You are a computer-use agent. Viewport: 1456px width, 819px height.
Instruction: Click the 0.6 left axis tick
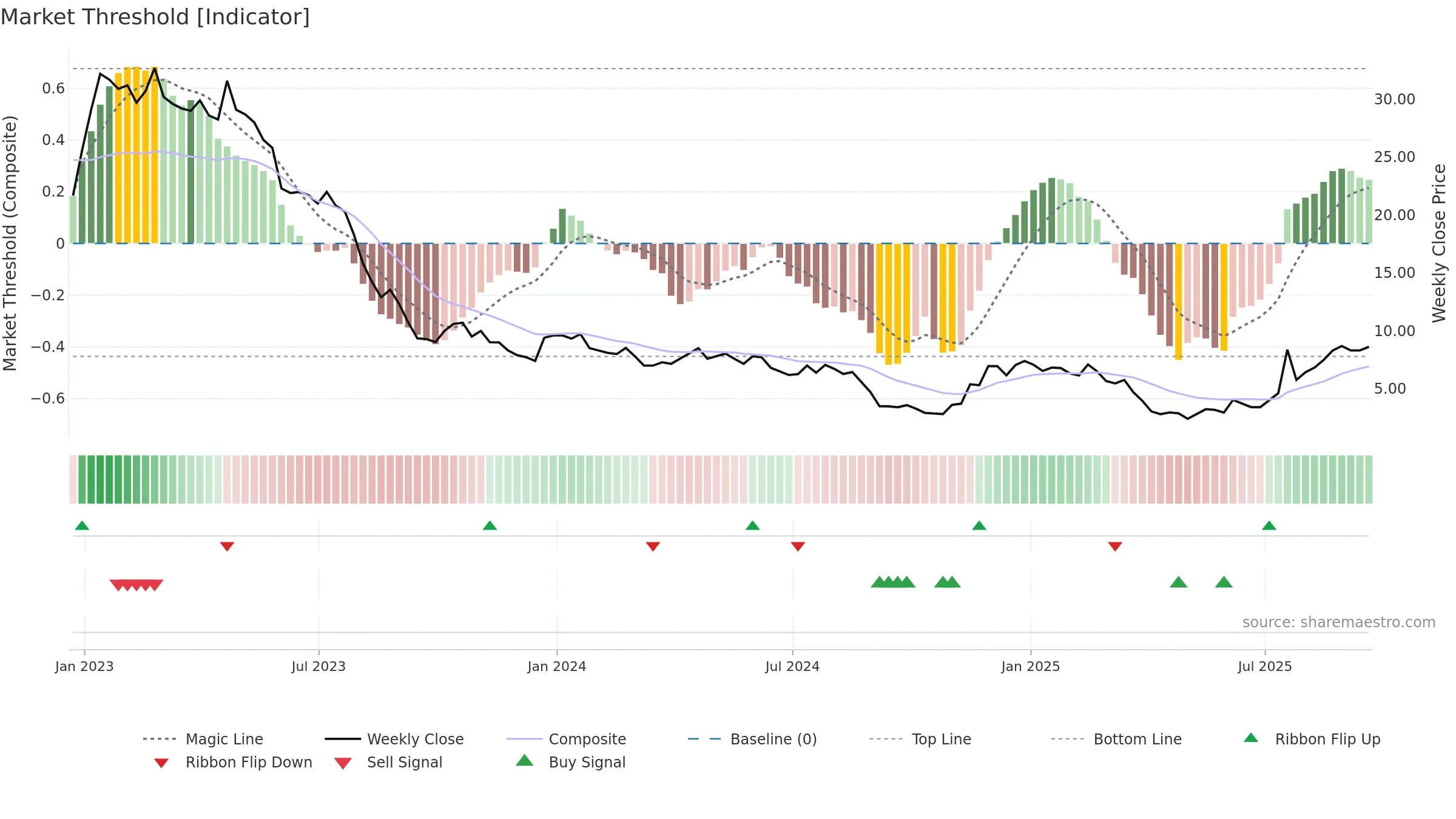(x=53, y=89)
